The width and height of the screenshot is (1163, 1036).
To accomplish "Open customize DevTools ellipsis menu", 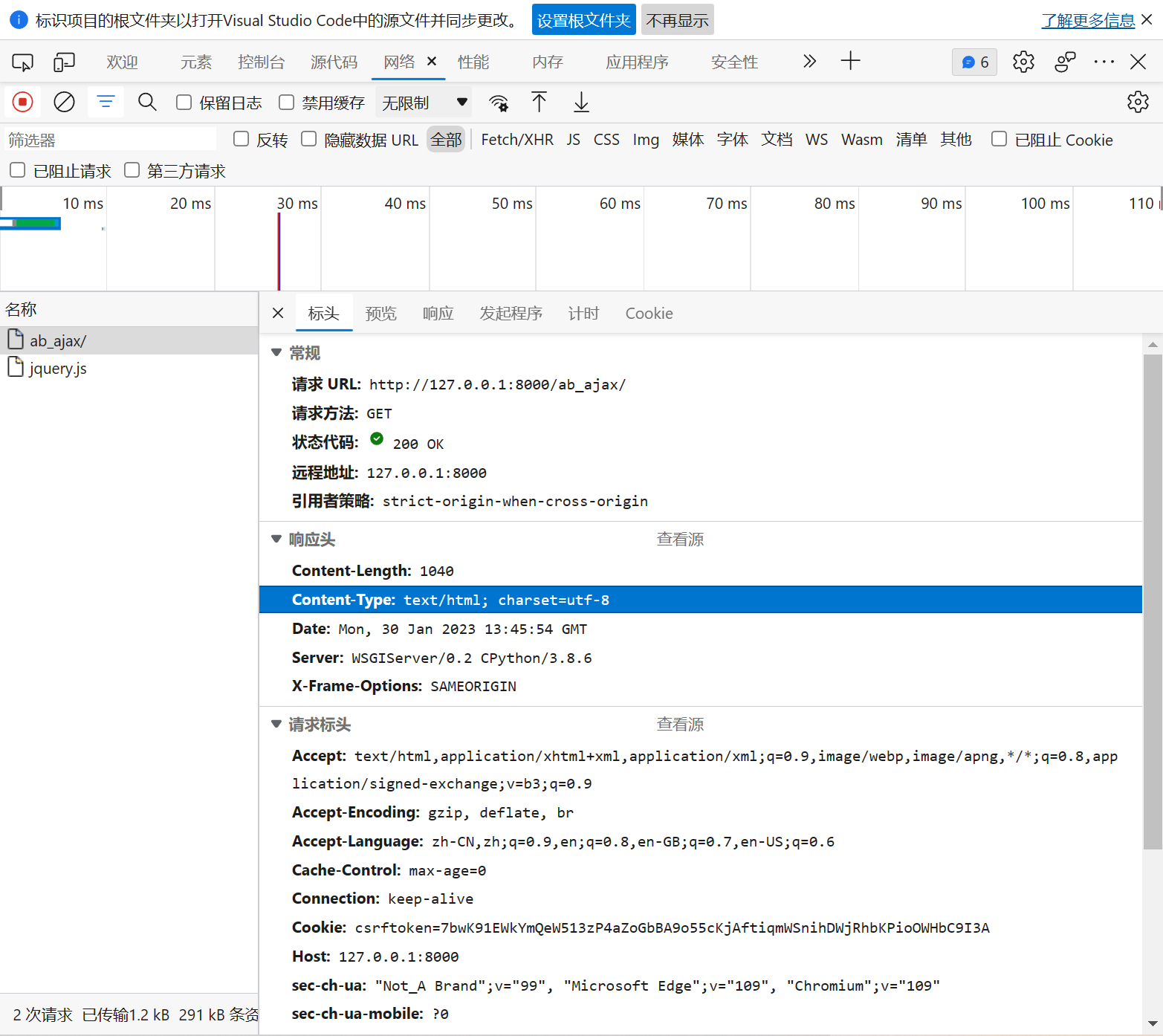I will pos(1104,62).
